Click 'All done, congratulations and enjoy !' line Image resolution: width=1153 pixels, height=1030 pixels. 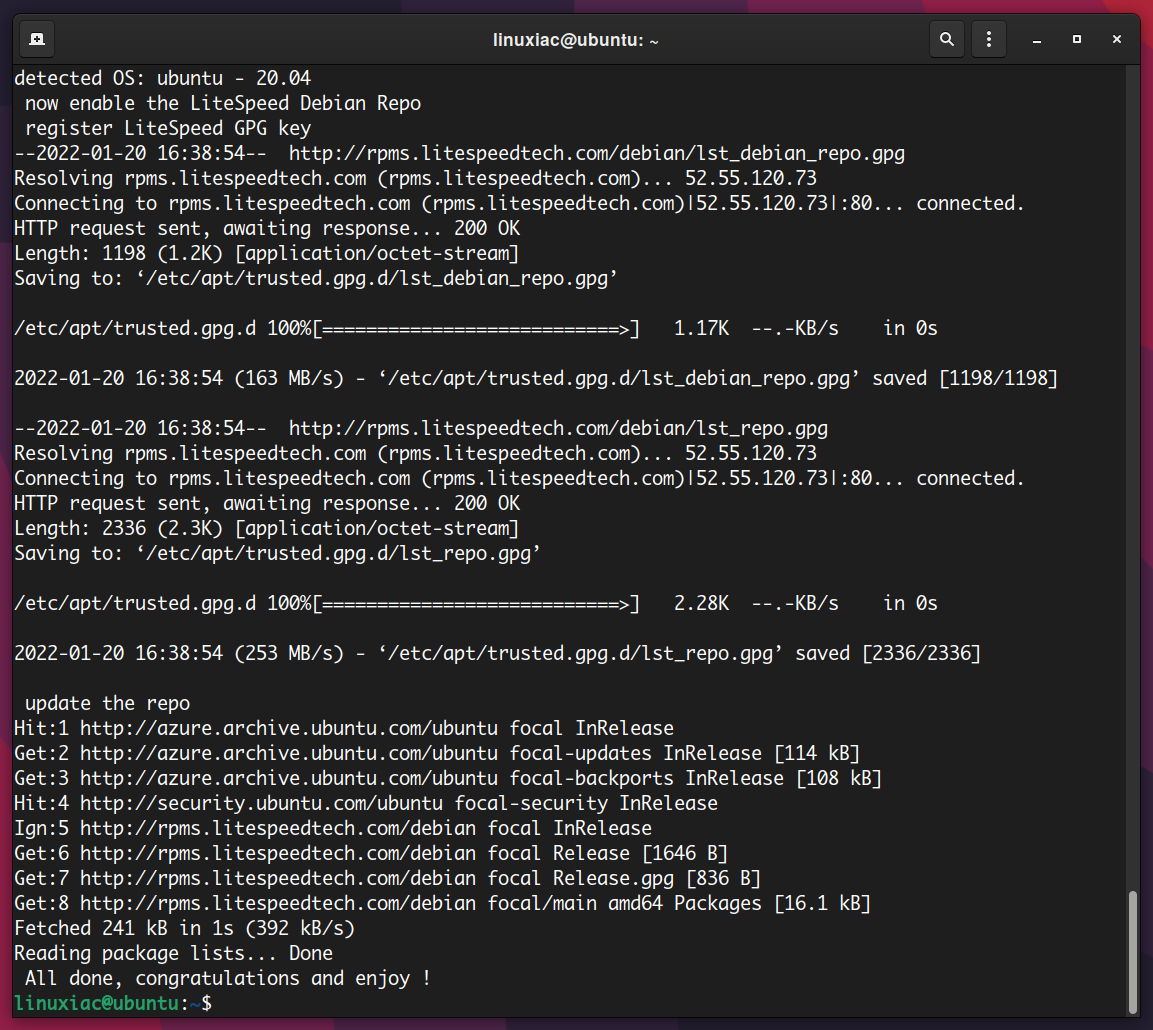(228, 978)
